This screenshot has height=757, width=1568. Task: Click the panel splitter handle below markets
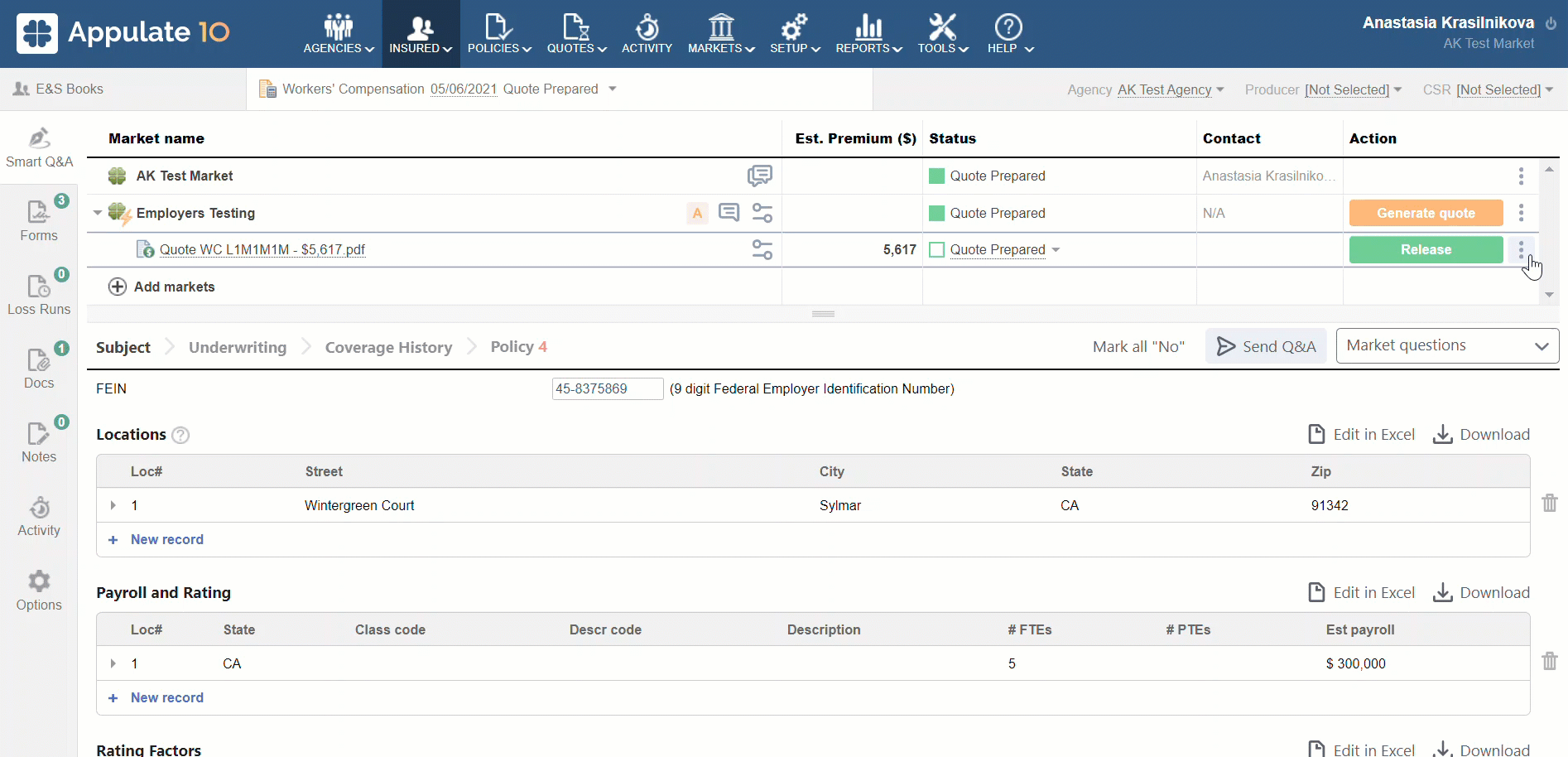823,314
